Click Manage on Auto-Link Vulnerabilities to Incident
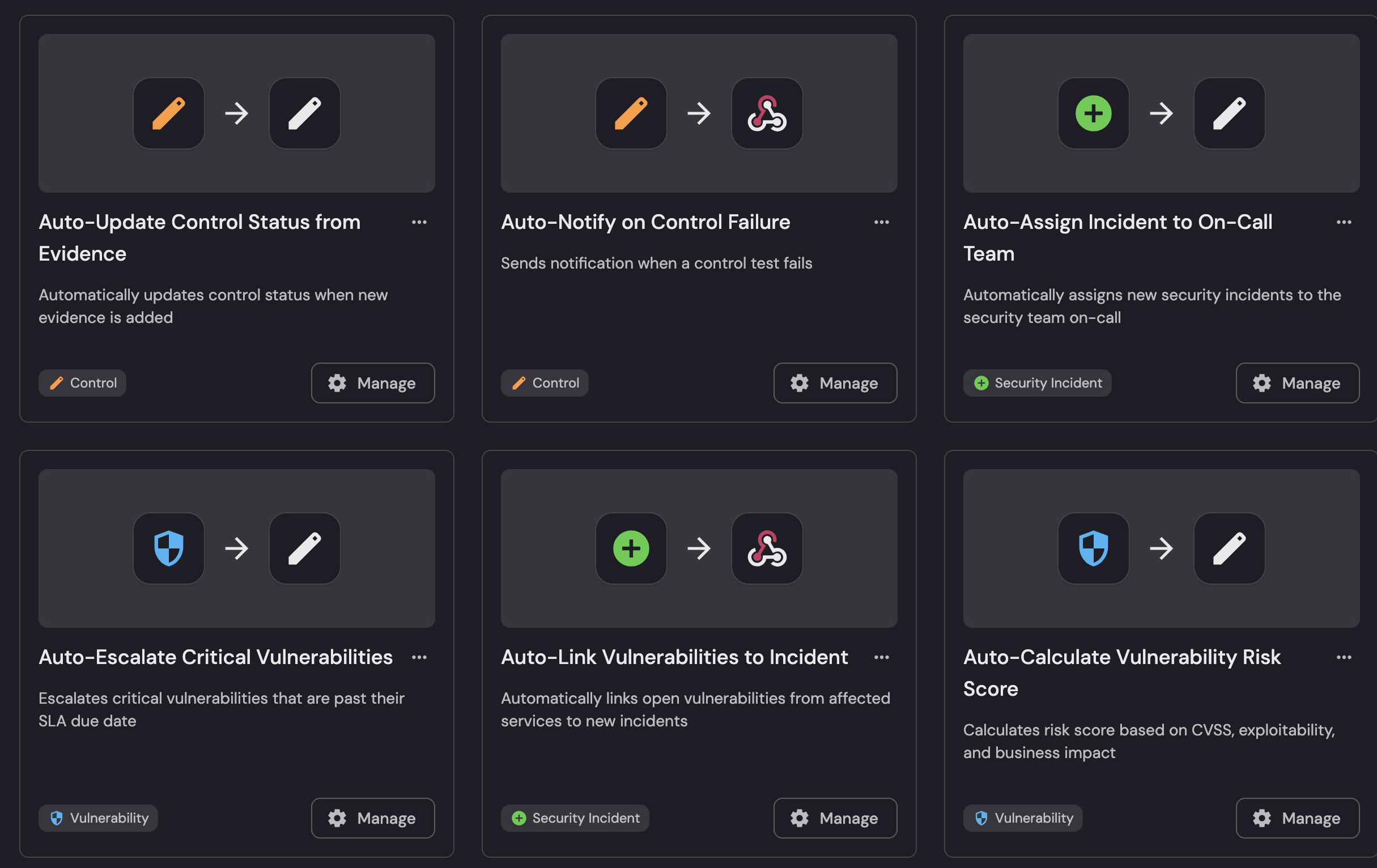The width and height of the screenshot is (1377, 868). (835, 818)
